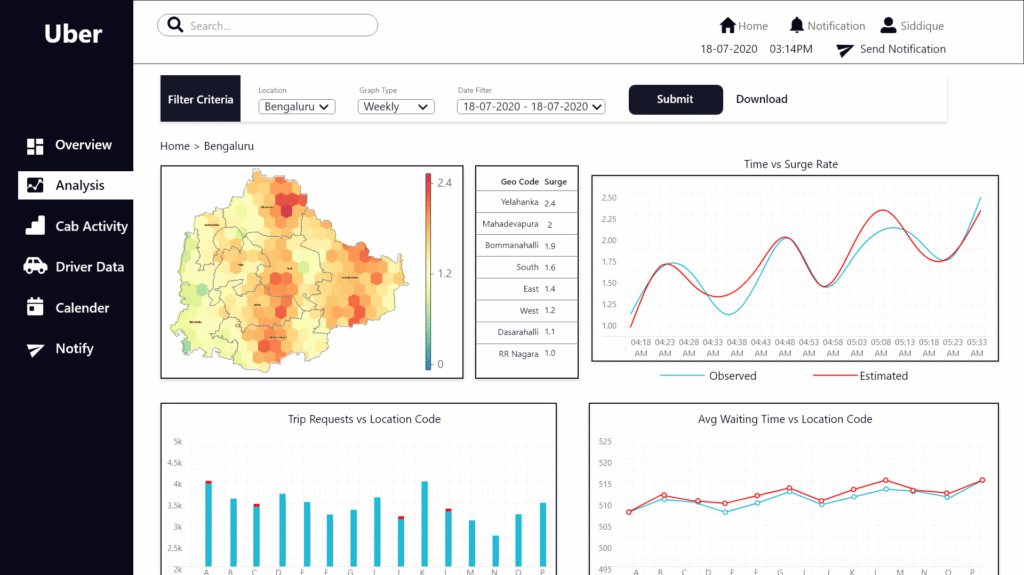Expand the Date Filter range dropdown

click(x=531, y=106)
